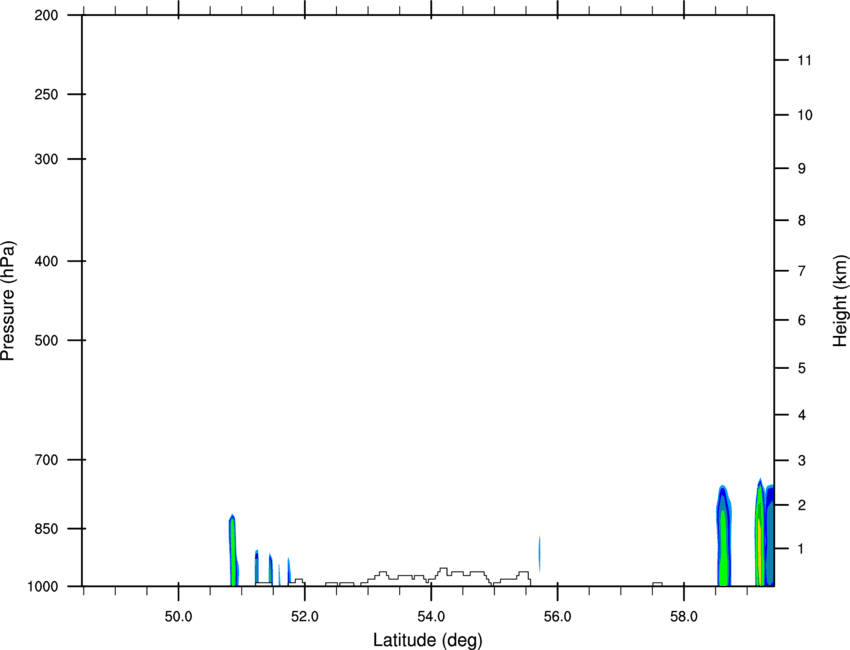Click the 1000 pressure tick label
The width and height of the screenshot is (850, 650).
coord(43,587)
